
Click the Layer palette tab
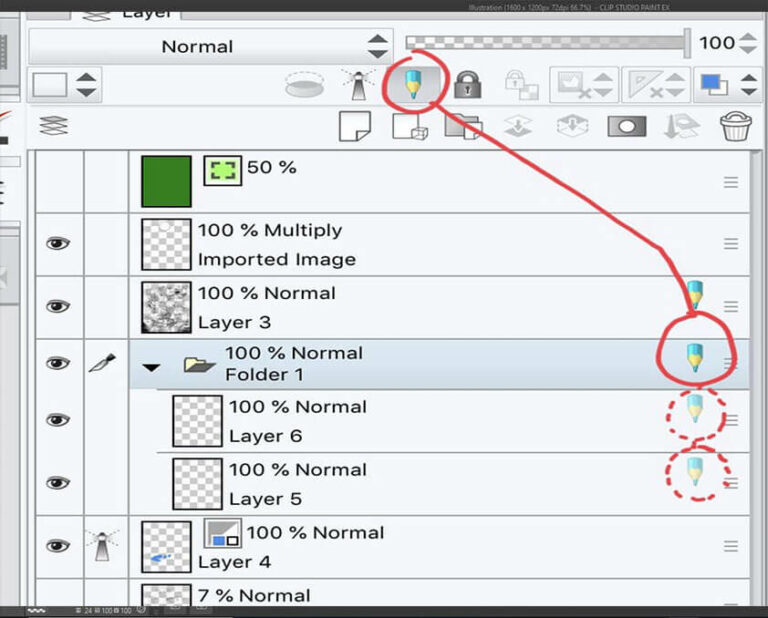pyautogui.click(x=126, y=14)
